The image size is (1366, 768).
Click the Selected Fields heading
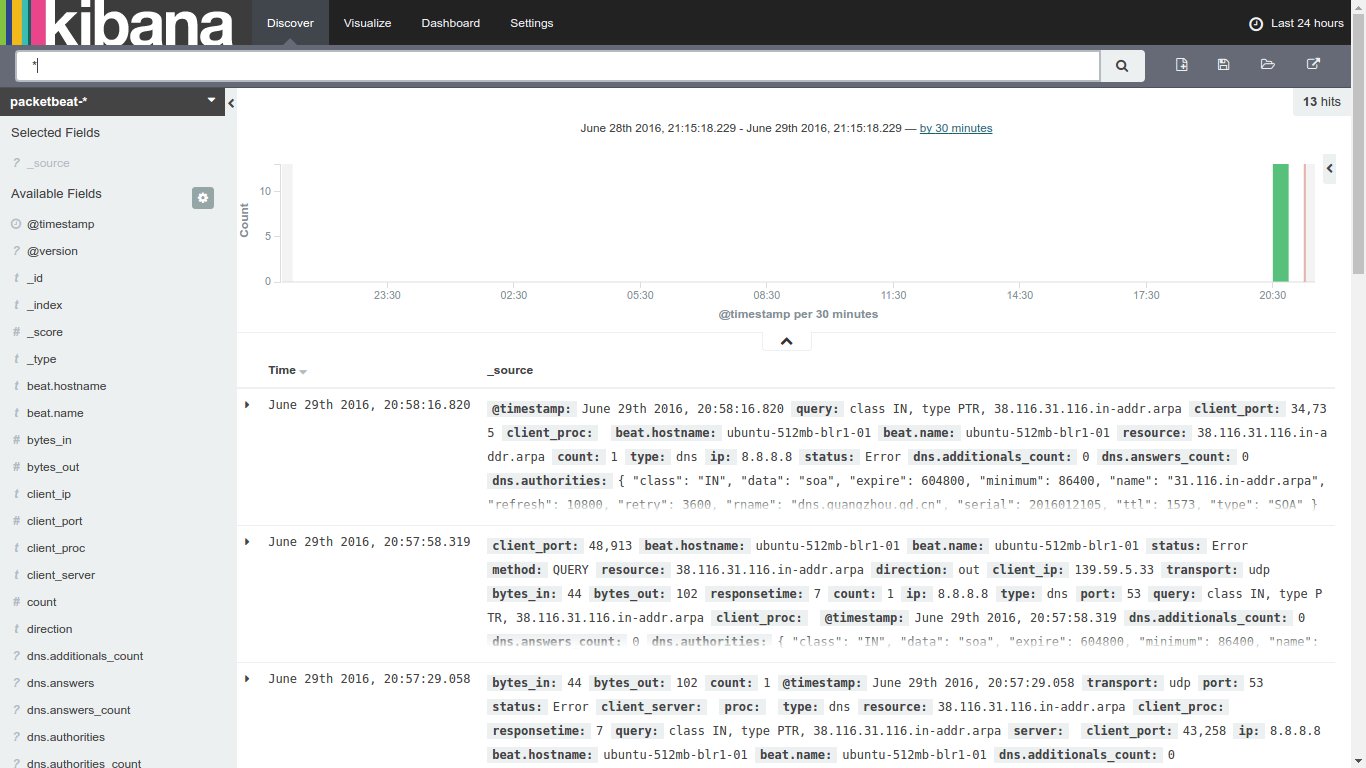55,132
